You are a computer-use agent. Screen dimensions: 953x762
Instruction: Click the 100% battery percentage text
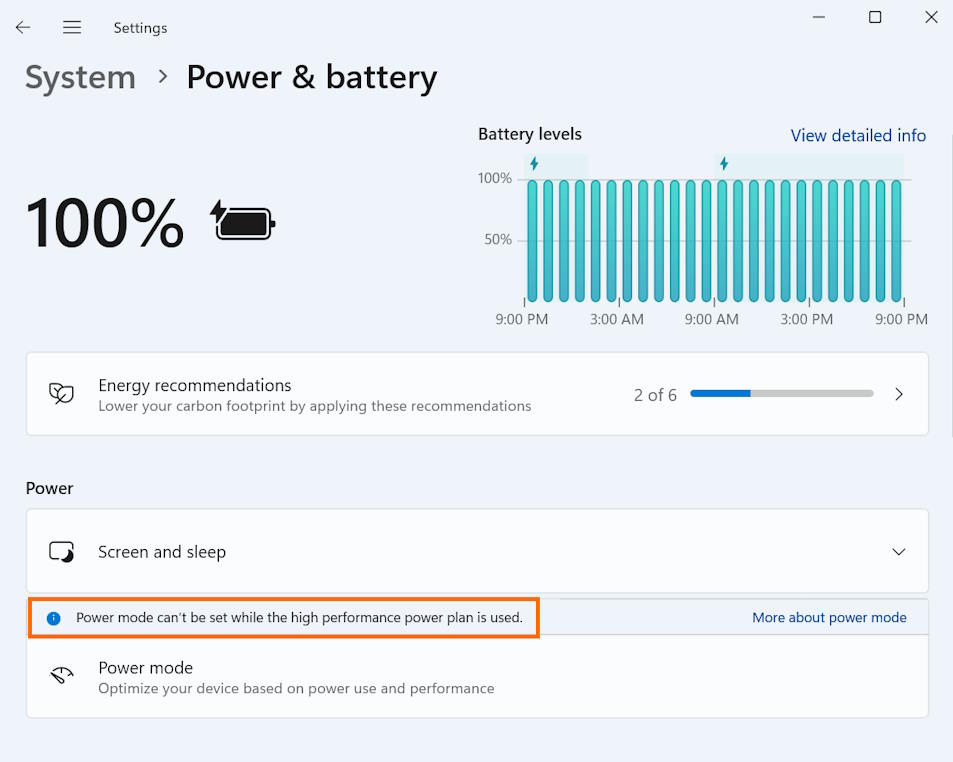105,222
